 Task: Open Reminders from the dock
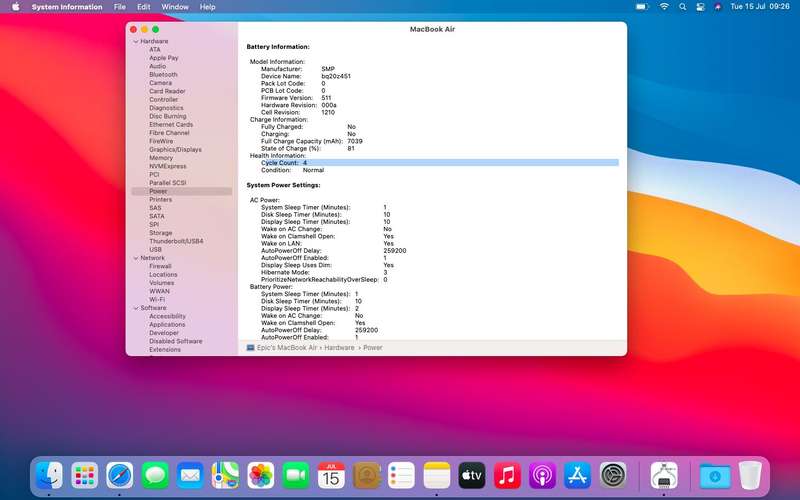coord(402,476)
